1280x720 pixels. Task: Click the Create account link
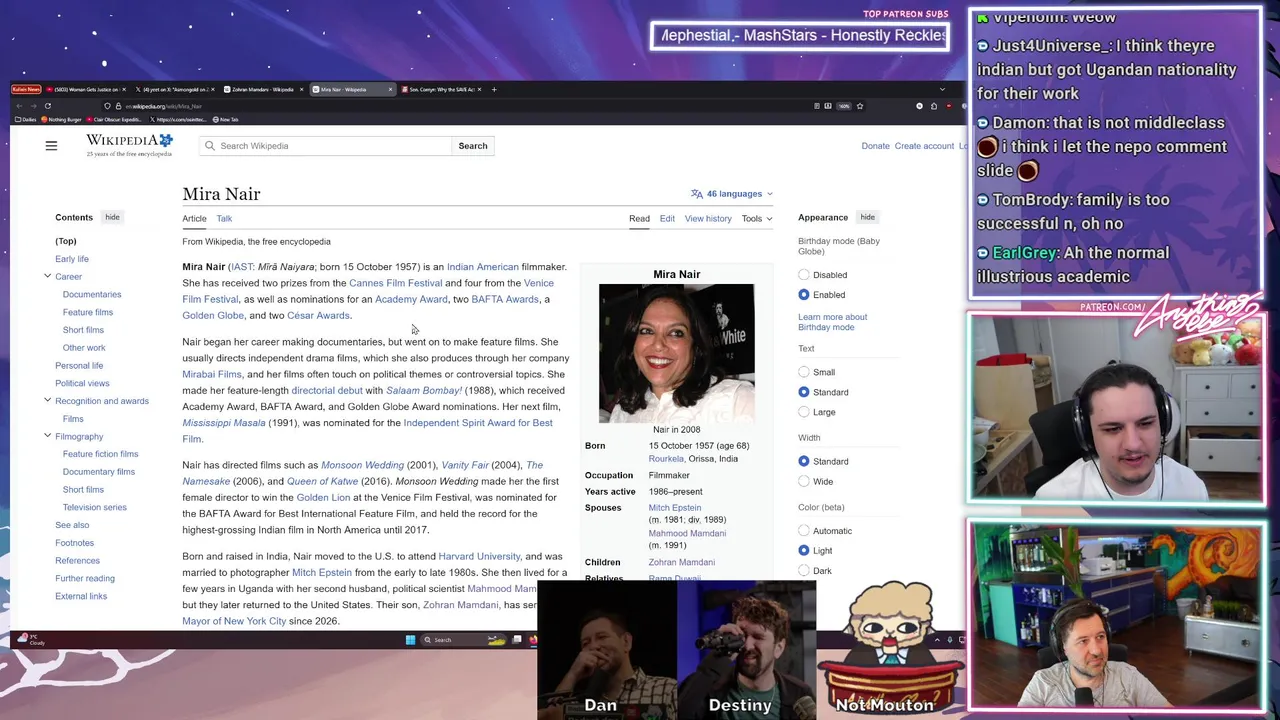click(924, 146)
